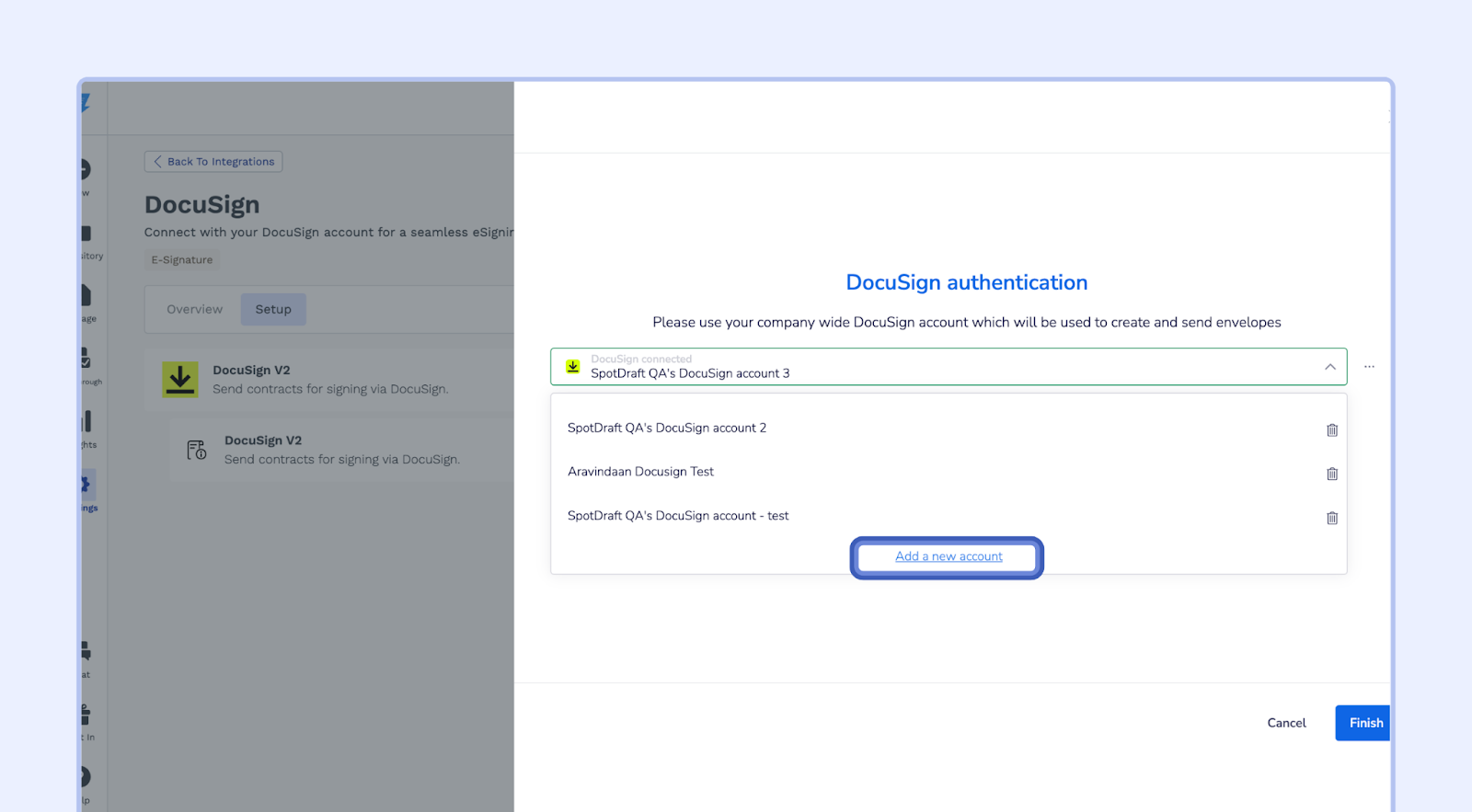The height and width of the screenshot is (812, 1472).
Task: Click the blue Finish button
Action: [1363, 723]
